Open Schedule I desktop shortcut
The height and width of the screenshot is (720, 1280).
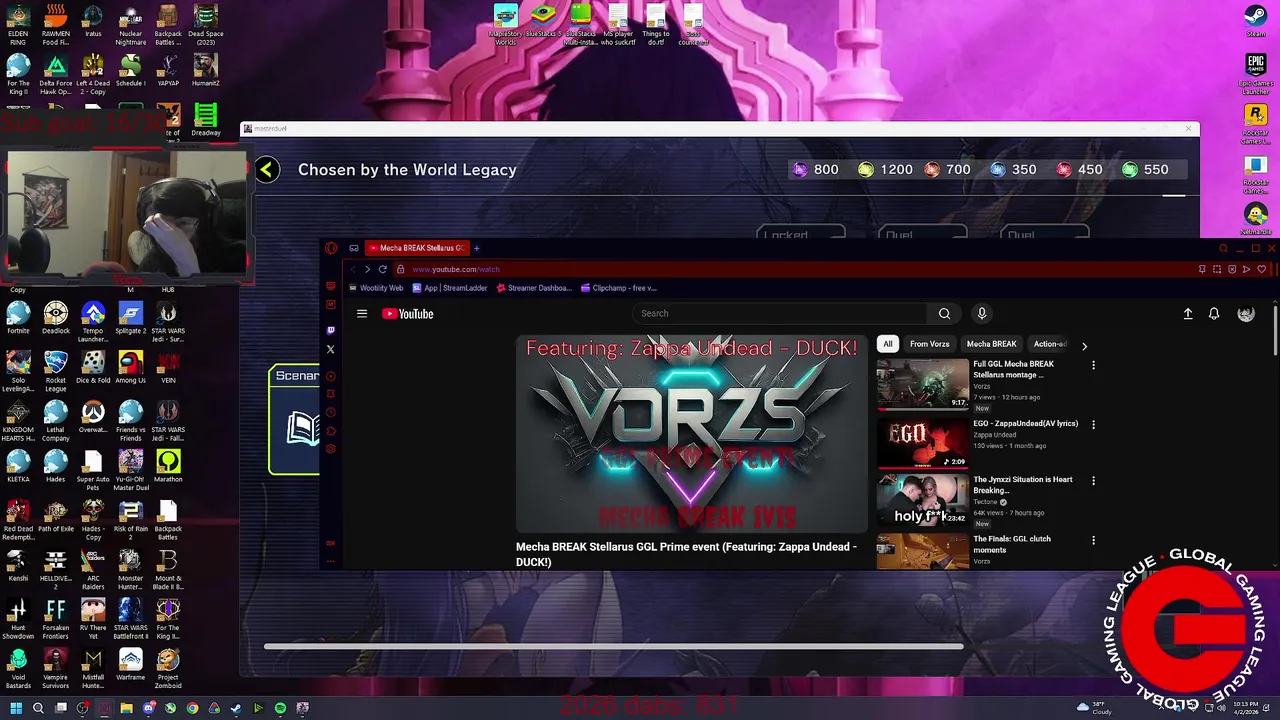pyautogui.click(x=131, y=71)
